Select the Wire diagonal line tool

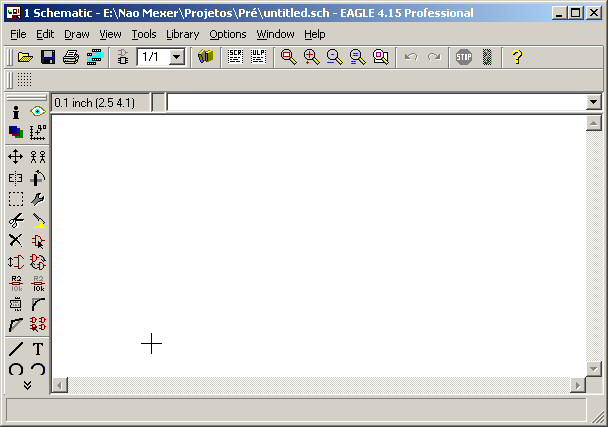(16, 349)
